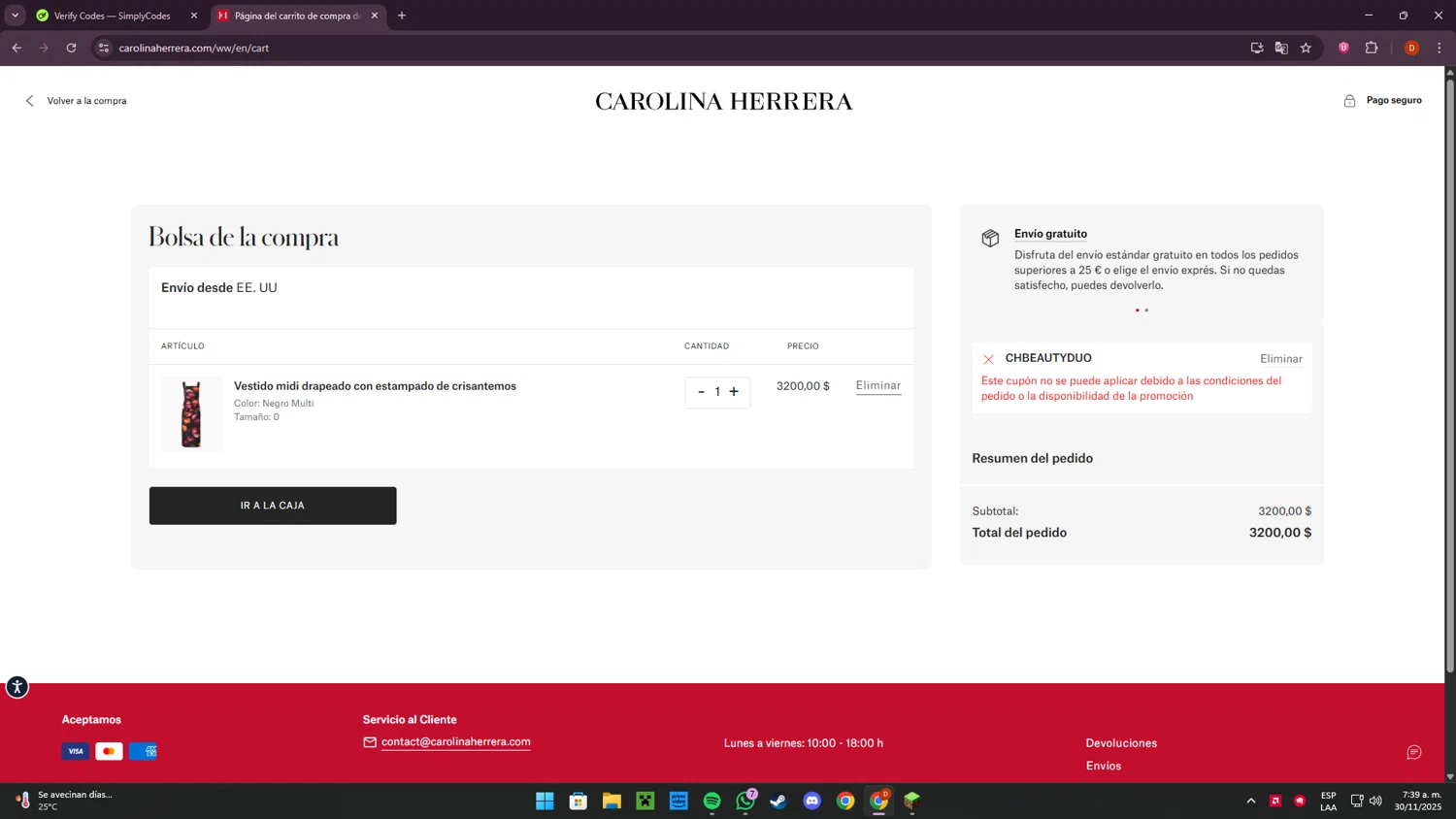
Task: Select the second carousel dot in shipping panel
Action: tap(1146, 311)
